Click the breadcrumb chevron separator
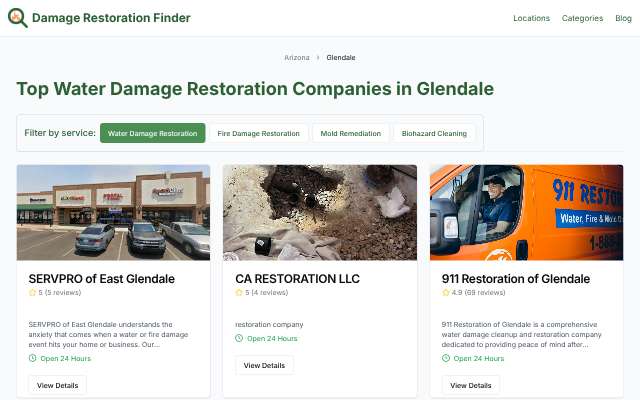The height and width of the screenshot is (400, 640). [x=318, y=58]
